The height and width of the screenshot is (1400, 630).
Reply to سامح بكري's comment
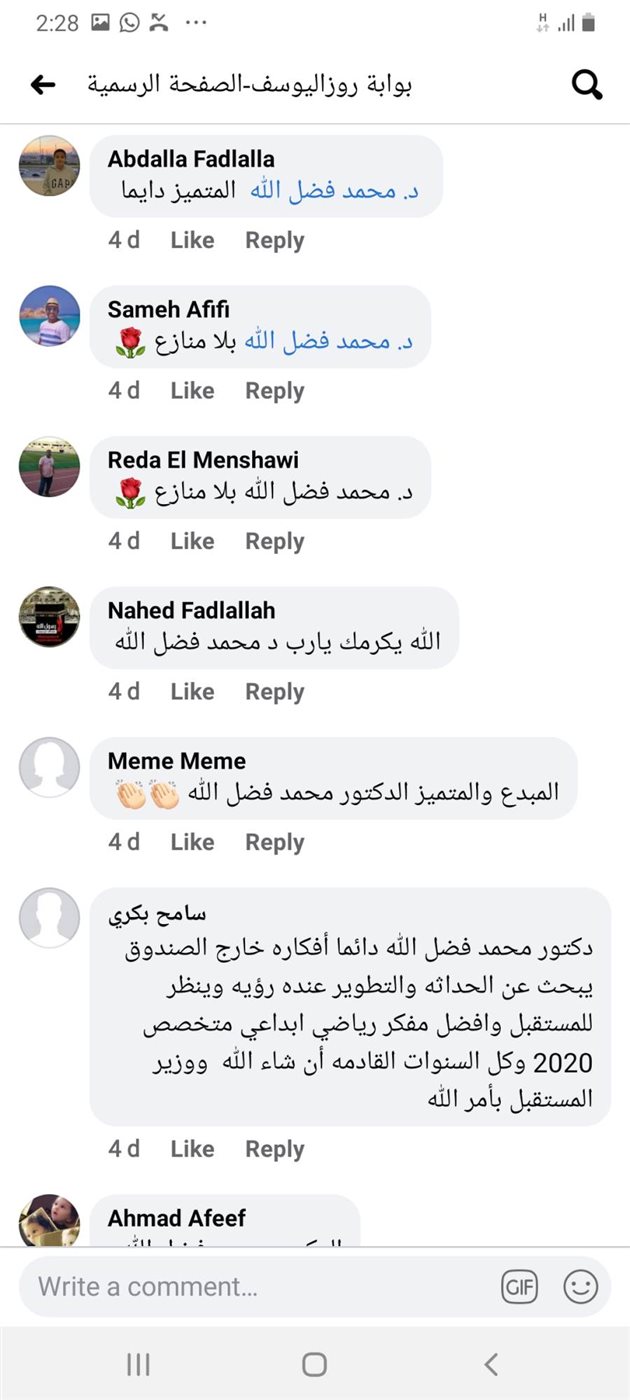[274, 1150]
